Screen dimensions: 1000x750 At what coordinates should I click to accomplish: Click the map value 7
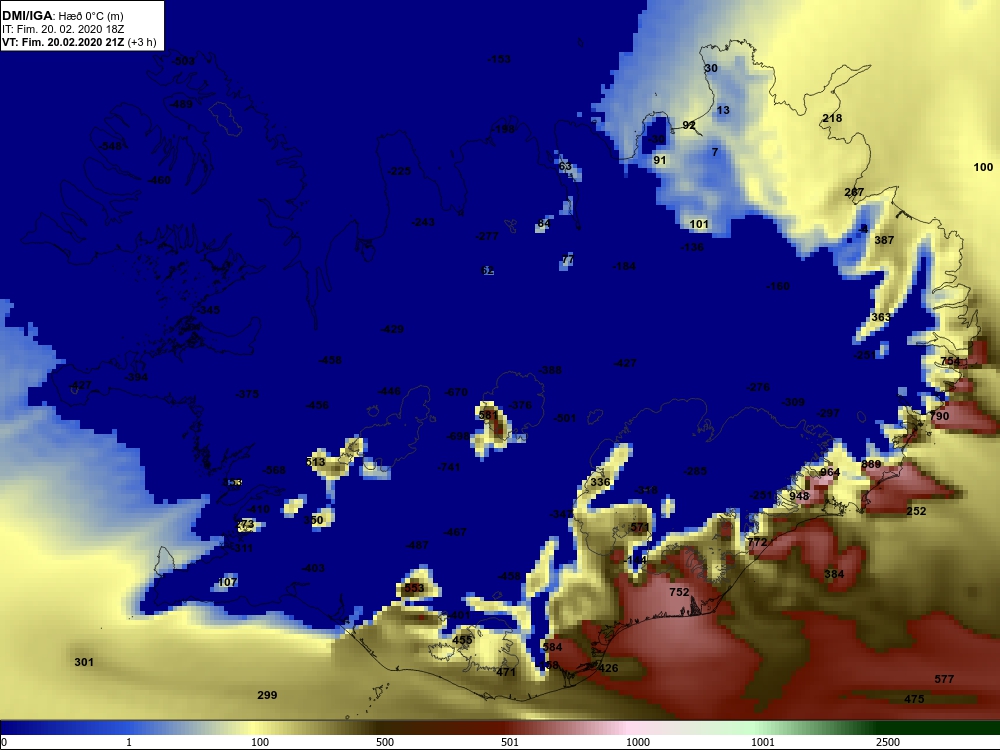coord(715,152)
